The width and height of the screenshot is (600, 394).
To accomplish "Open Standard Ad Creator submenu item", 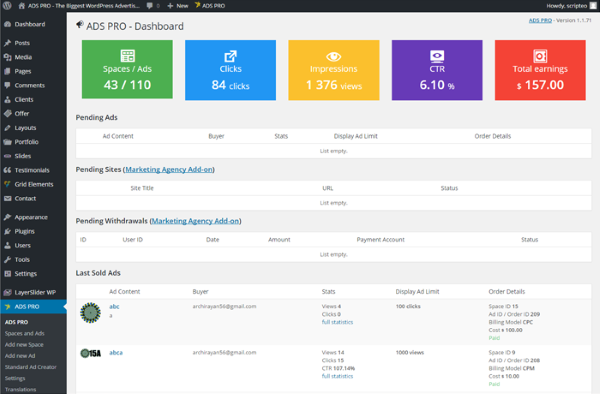I will [x=31, y=367].
